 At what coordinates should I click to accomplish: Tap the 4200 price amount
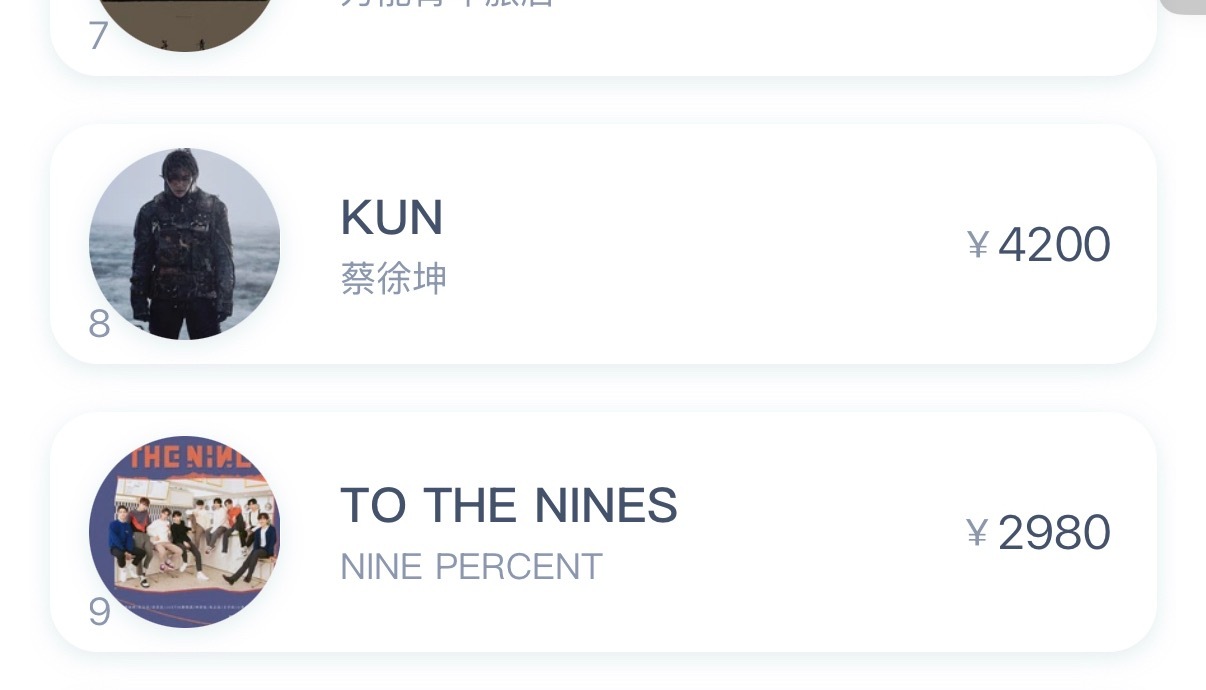(x=1054, y=245)
